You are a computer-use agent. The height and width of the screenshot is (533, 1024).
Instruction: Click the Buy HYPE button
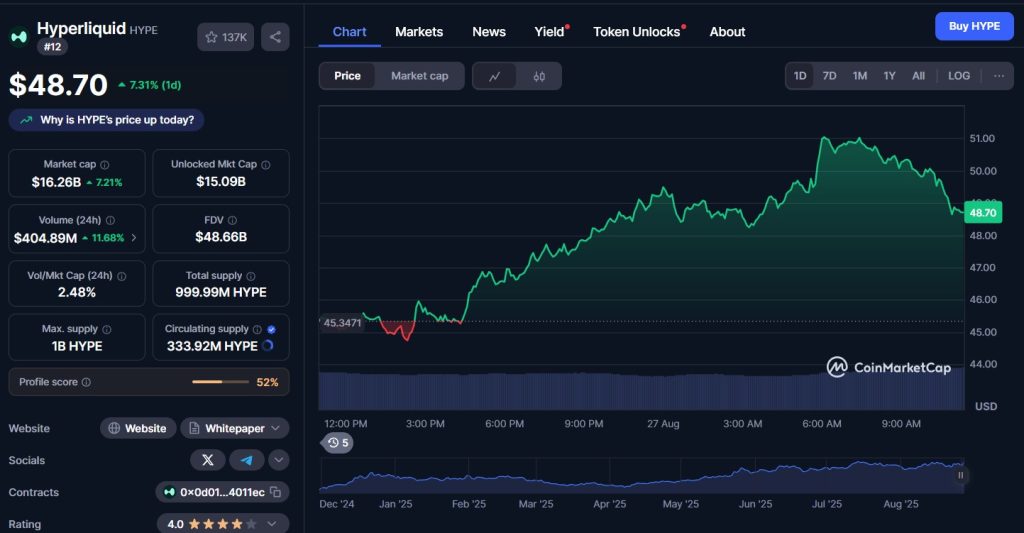(x=974, y=26)
